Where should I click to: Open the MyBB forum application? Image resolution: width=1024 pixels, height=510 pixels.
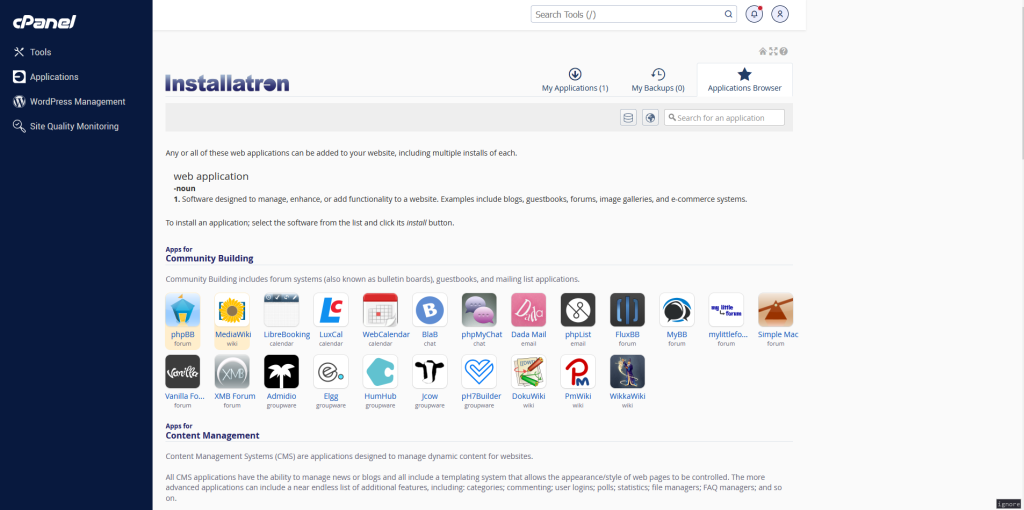[x=677, y=310]
